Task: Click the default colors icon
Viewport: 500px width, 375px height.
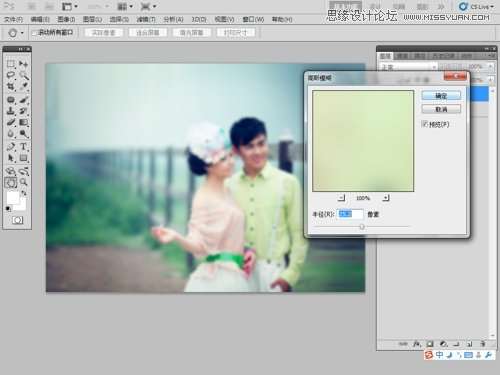Action: (8, 209)
